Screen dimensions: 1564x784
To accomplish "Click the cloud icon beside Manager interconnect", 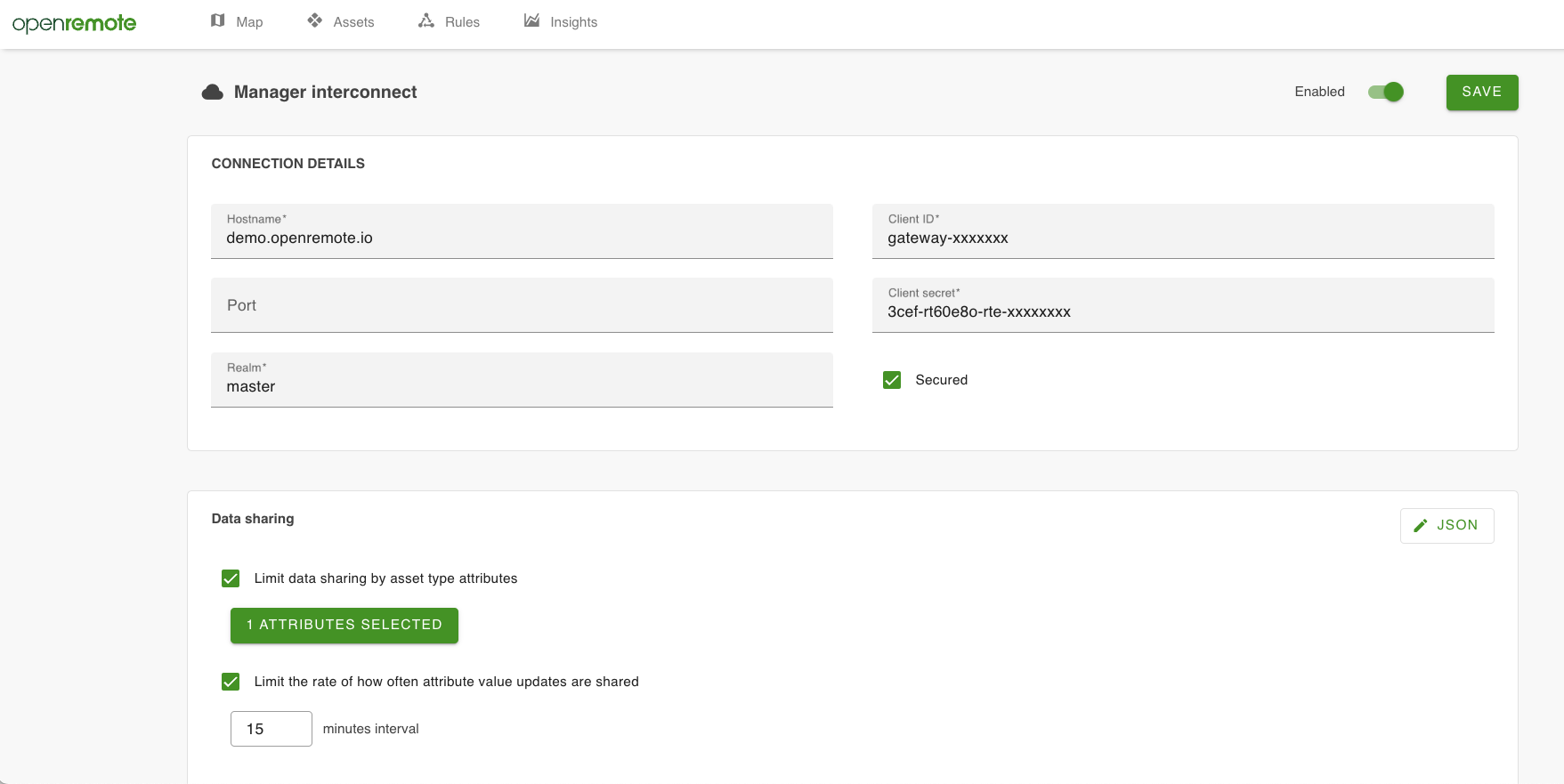I will (213, 93).
